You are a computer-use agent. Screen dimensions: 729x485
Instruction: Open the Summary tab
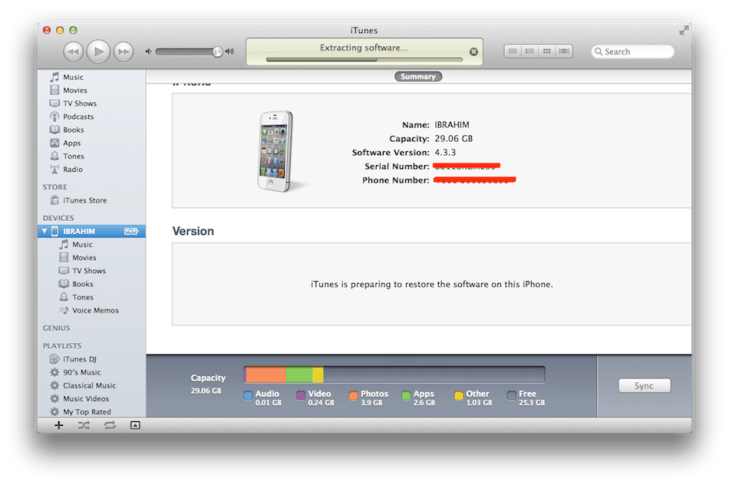point(417,77)
